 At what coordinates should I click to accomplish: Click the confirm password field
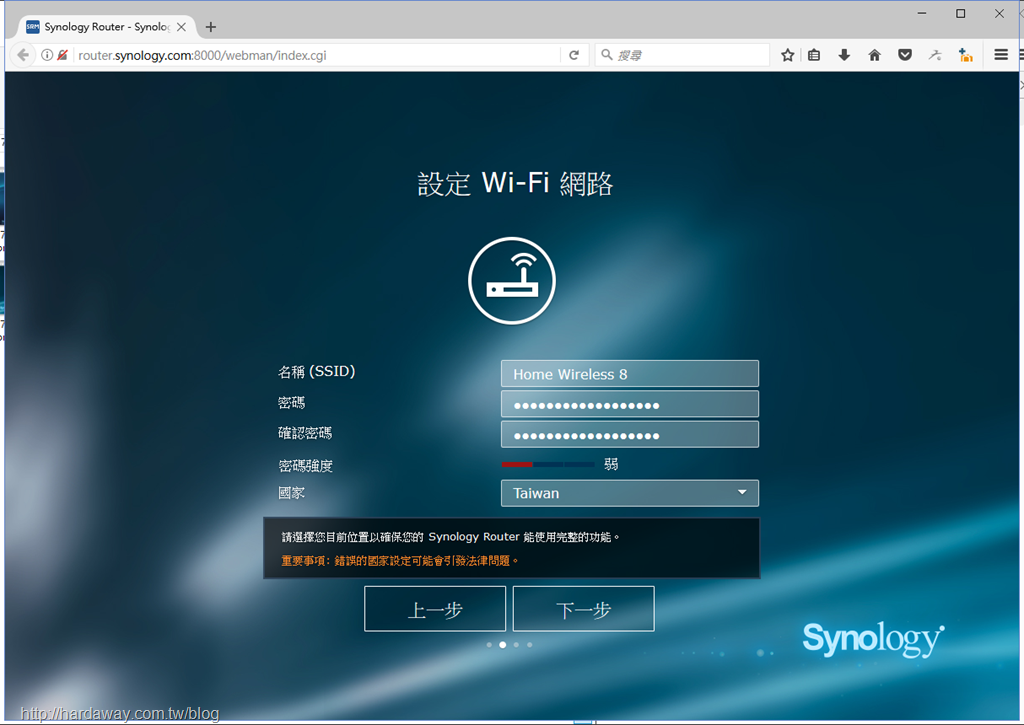[630, 434]
